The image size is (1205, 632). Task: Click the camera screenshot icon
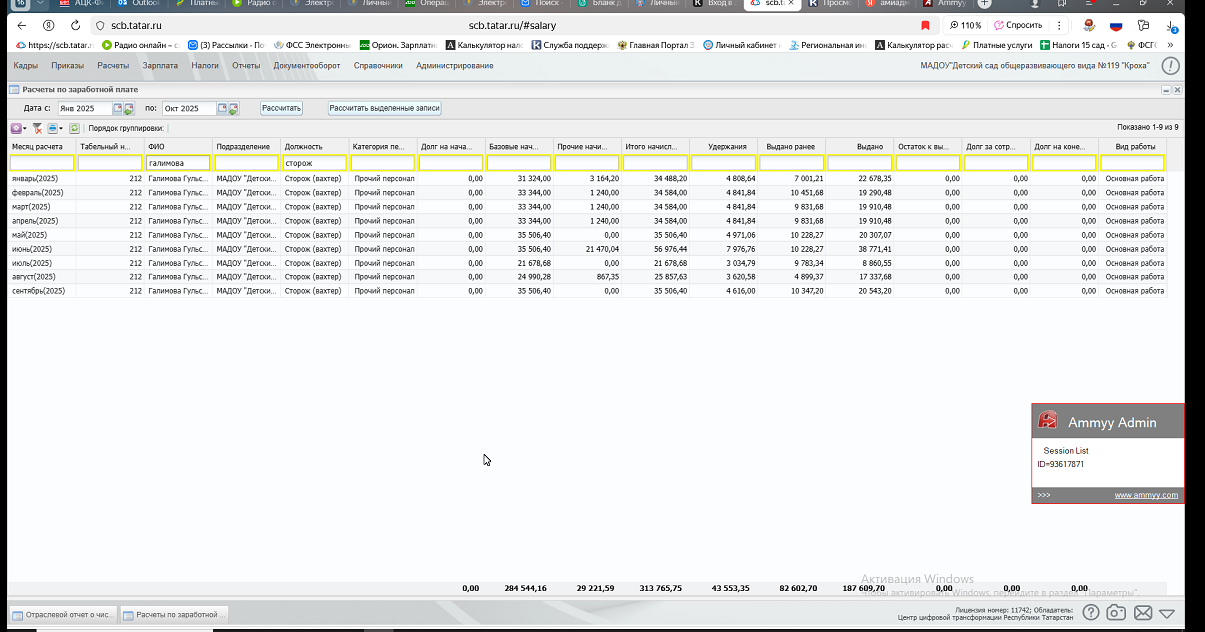coord(1117,612)
